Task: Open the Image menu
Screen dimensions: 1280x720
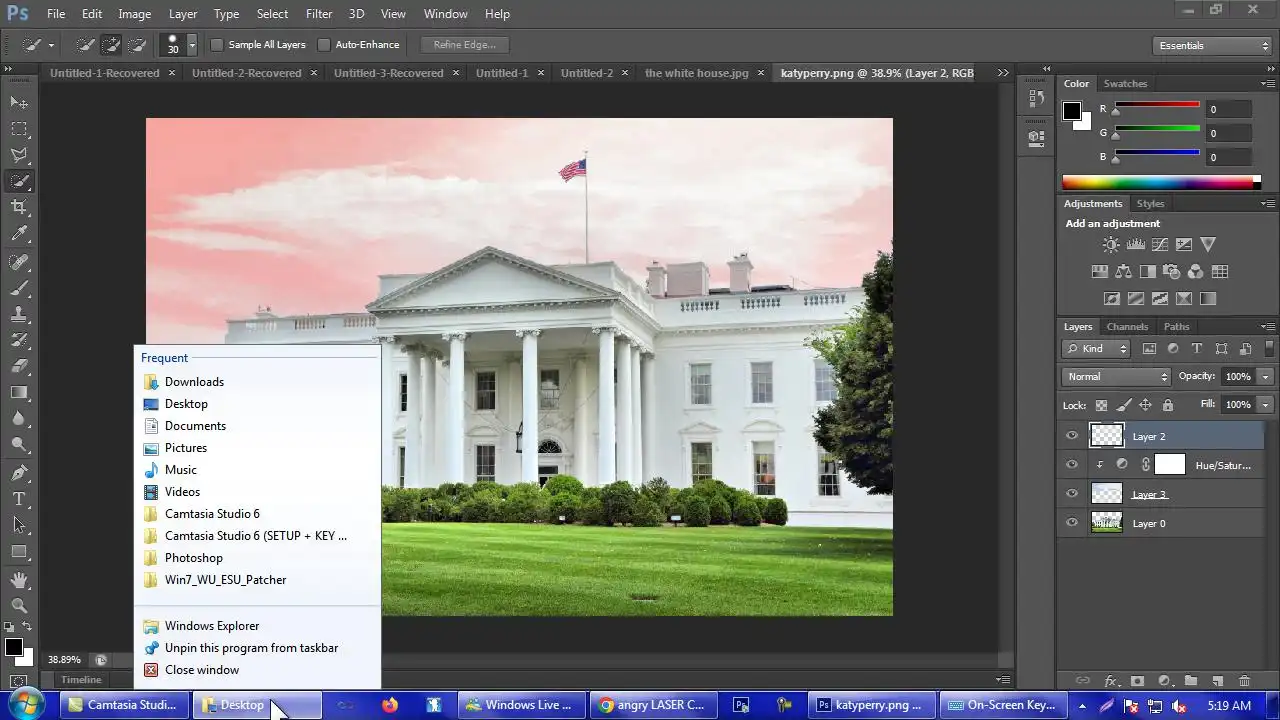Action: coord(135,14)
